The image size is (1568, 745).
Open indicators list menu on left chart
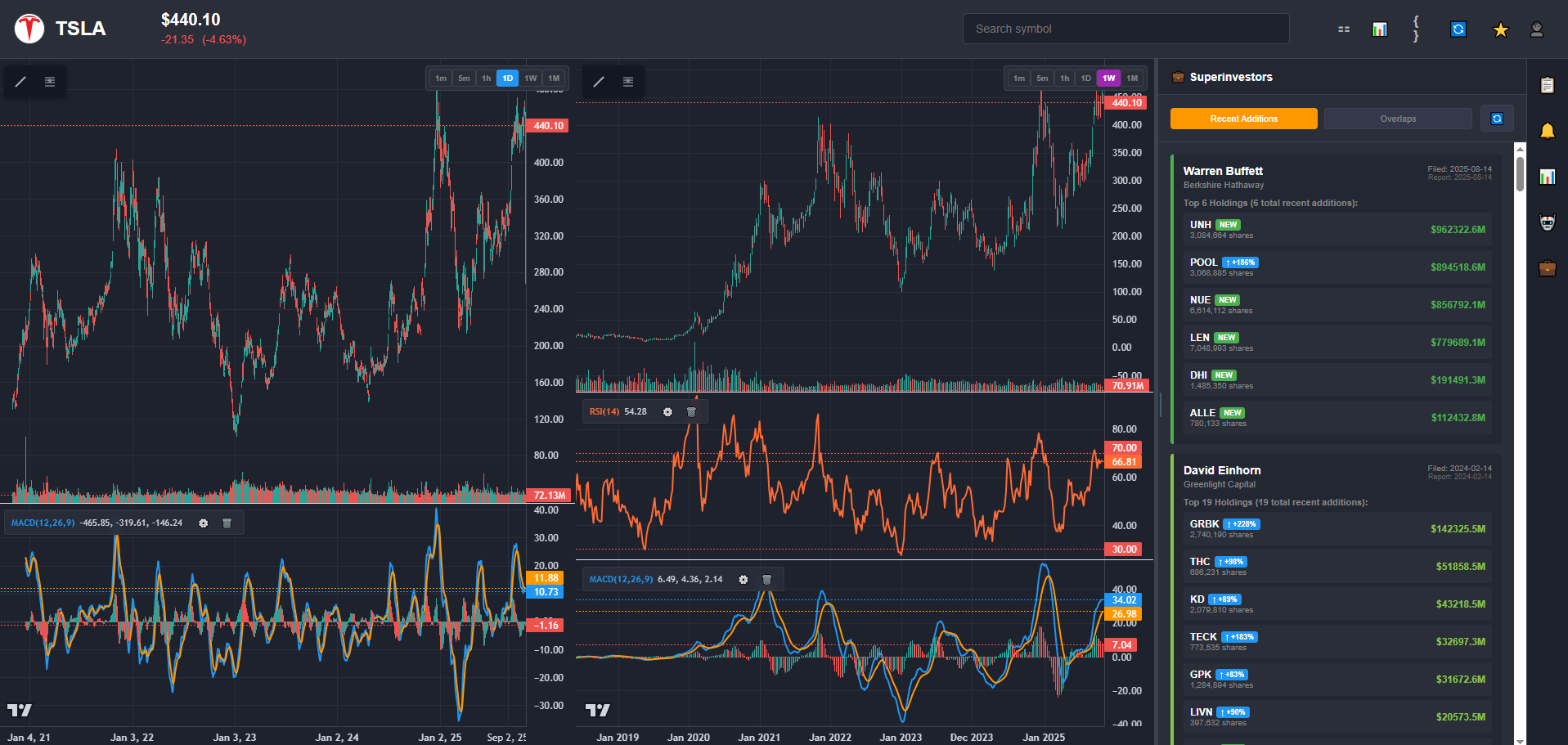(x=50, y=82)
